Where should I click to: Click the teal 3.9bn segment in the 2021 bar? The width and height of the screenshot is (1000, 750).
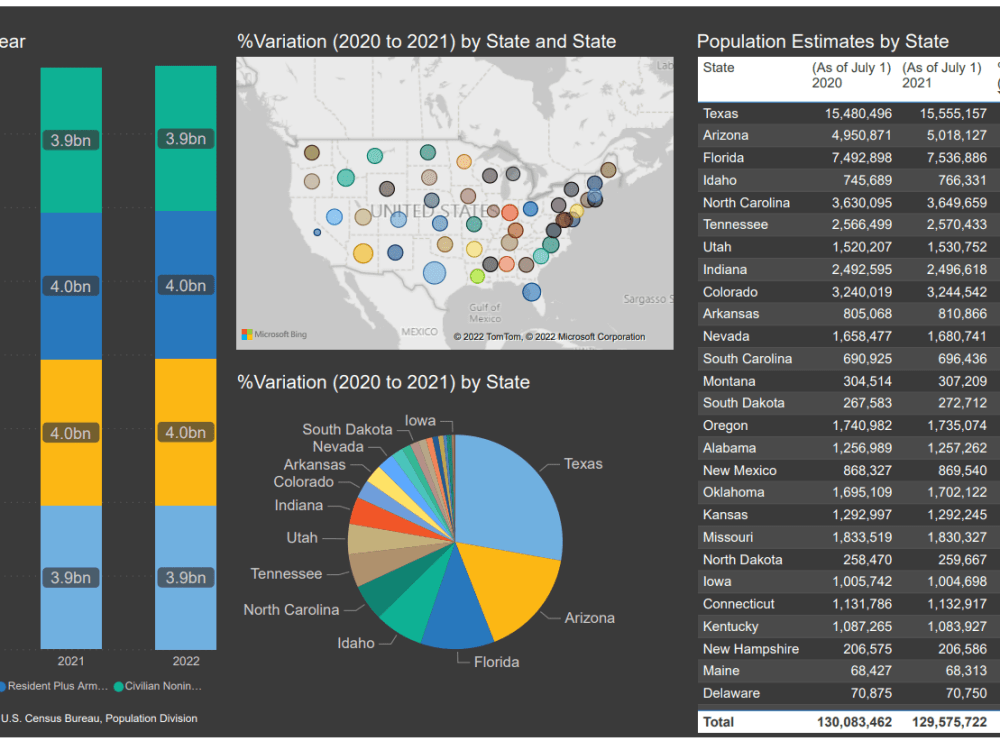[70, 140]
